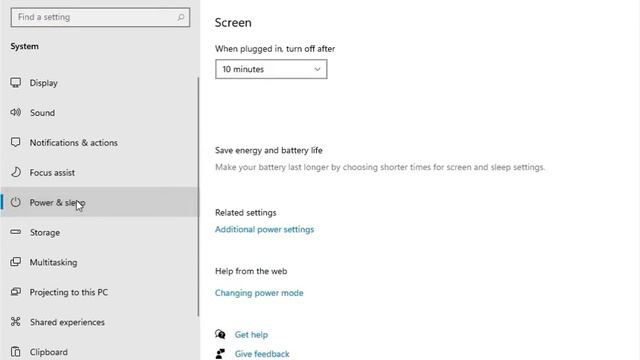
Task: Open Shared experiences settings
Action: pyautogui.click(x=100, y=322)
